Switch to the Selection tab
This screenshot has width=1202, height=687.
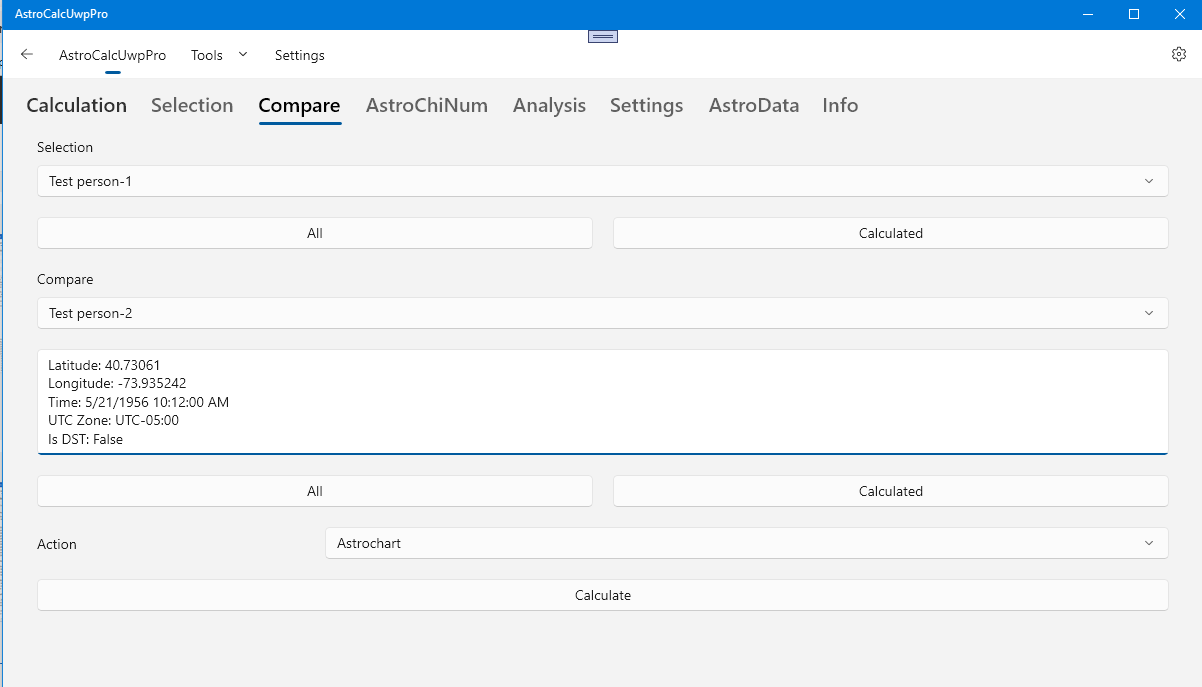pyautogui.click(x=192, y=106)
